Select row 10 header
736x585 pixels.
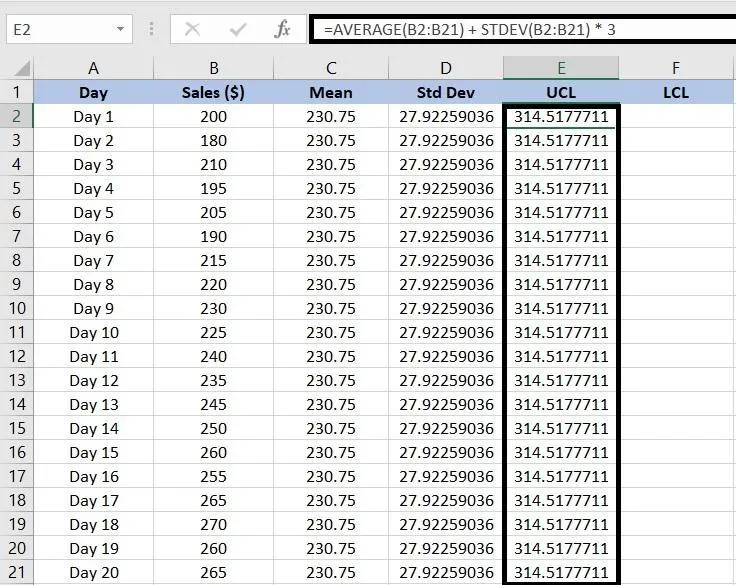(x=16, y=308)
